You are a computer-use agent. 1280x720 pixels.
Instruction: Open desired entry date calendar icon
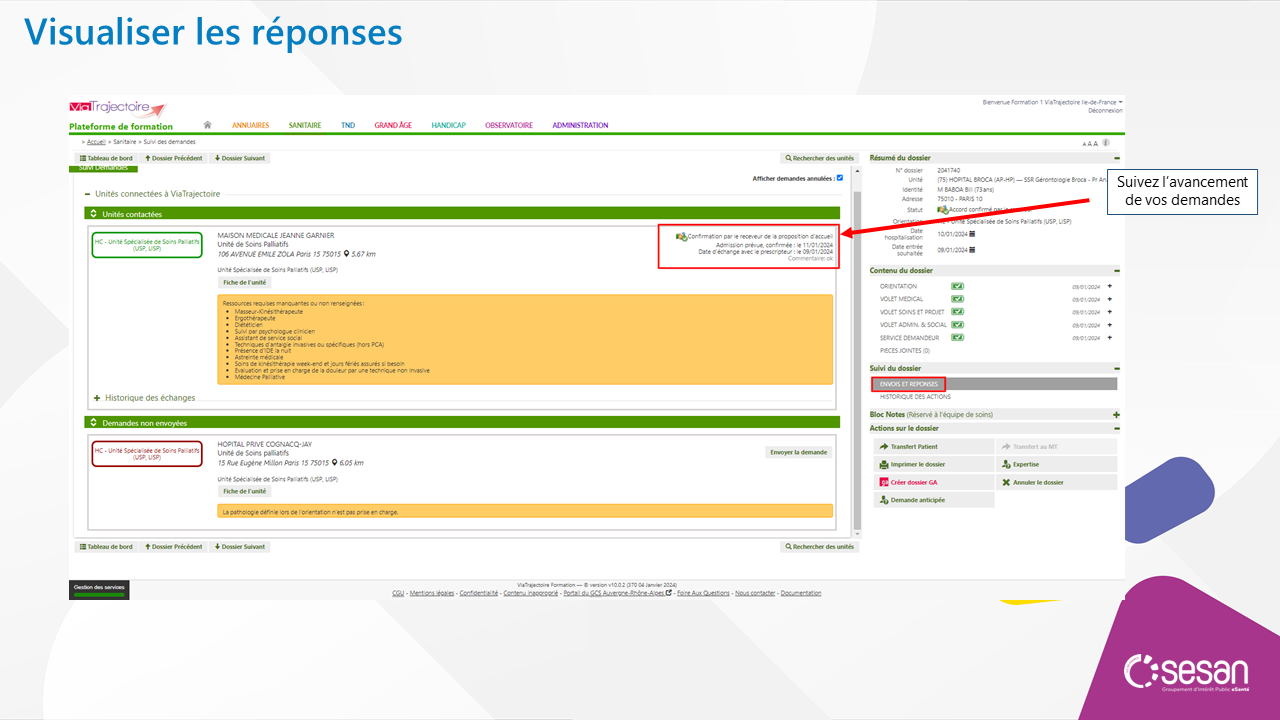(x=971, y=249)
